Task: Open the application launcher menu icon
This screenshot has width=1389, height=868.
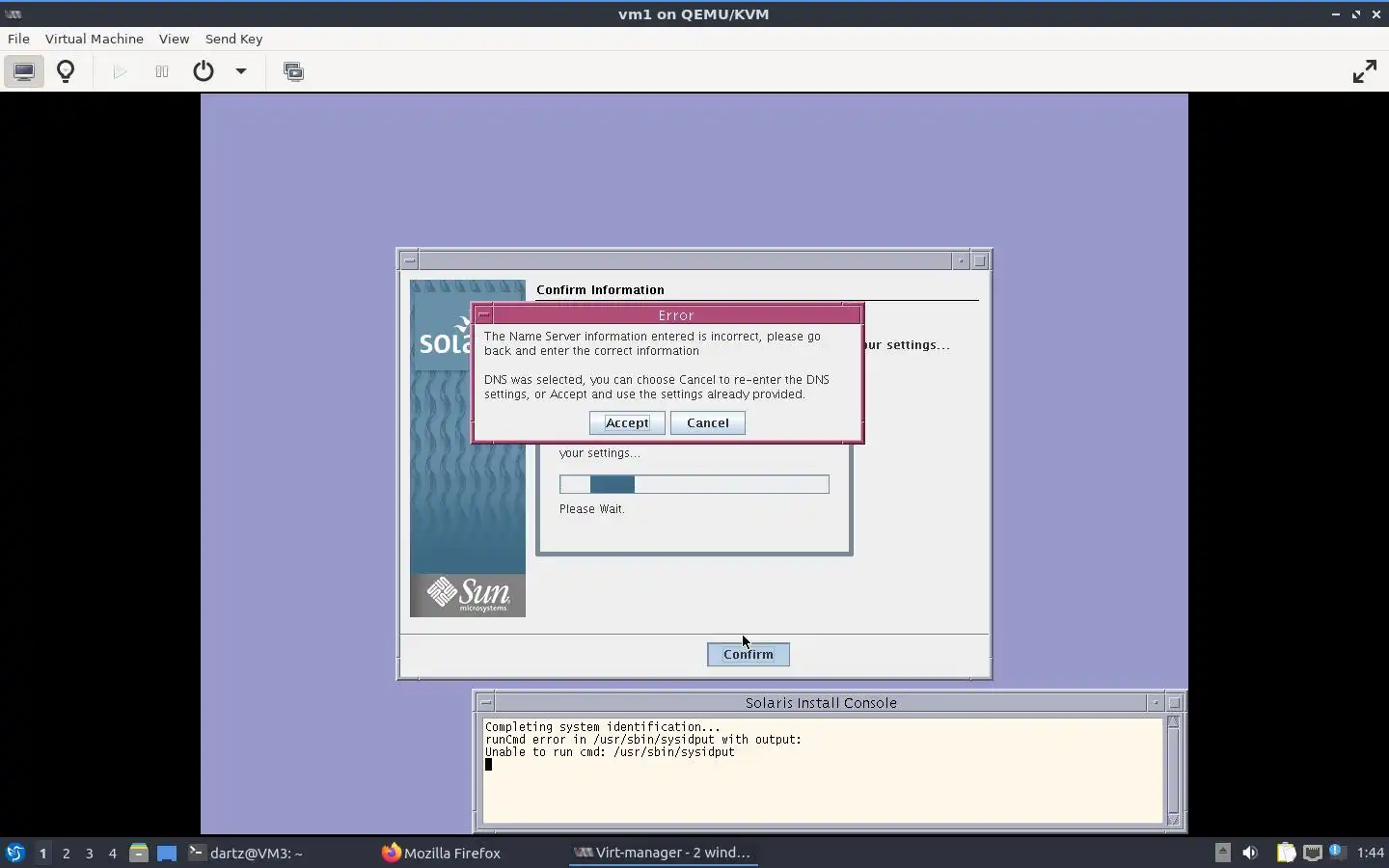Action: (x=14, y=853)
